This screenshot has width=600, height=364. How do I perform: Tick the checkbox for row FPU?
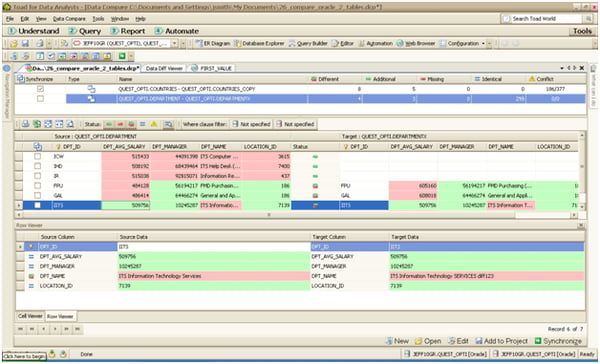click(38, 186)
